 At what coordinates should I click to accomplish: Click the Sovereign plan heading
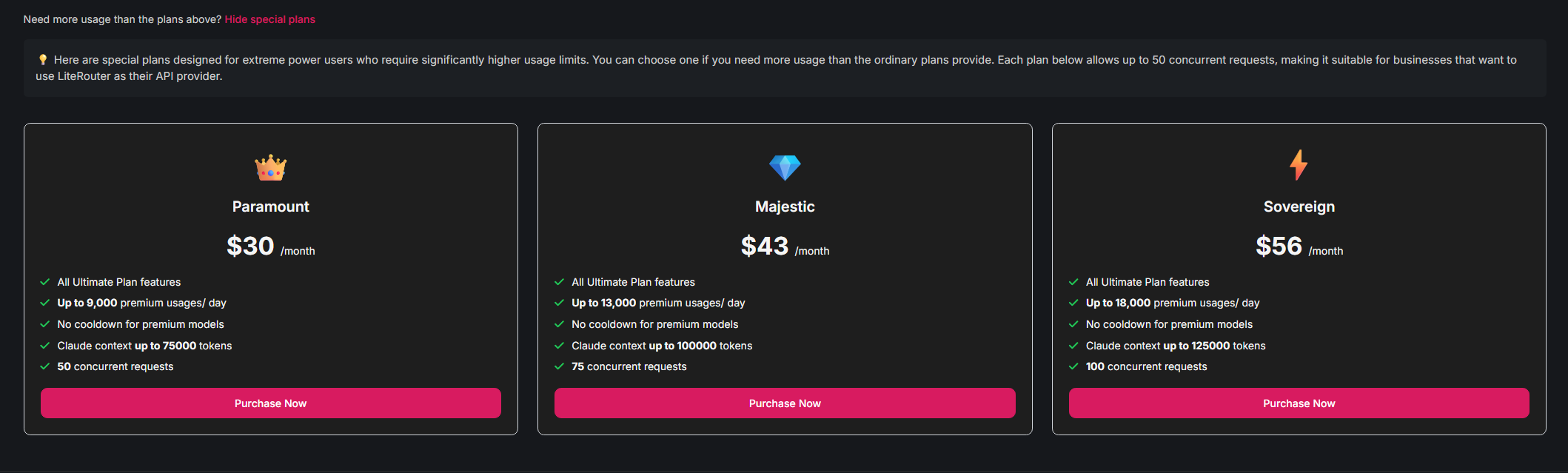(x=1299, y=207)
